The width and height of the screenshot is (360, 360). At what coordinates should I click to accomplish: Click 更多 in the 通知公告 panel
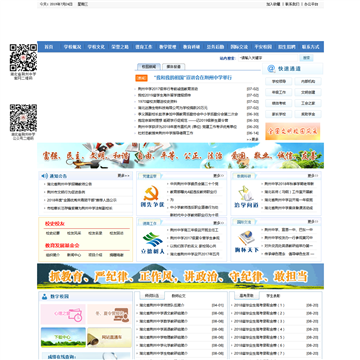(x=123, y=176)
